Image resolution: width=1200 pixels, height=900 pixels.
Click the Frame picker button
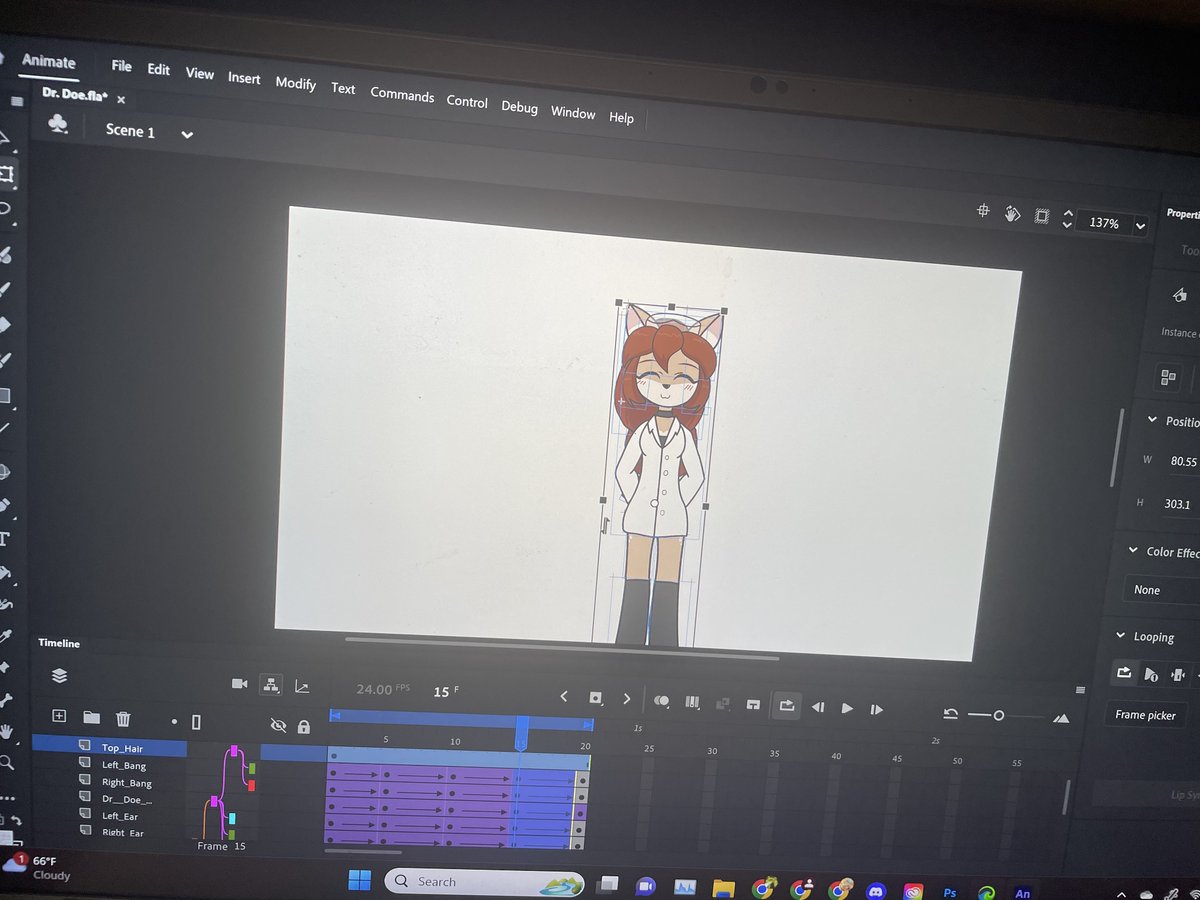coord(1146,715)
